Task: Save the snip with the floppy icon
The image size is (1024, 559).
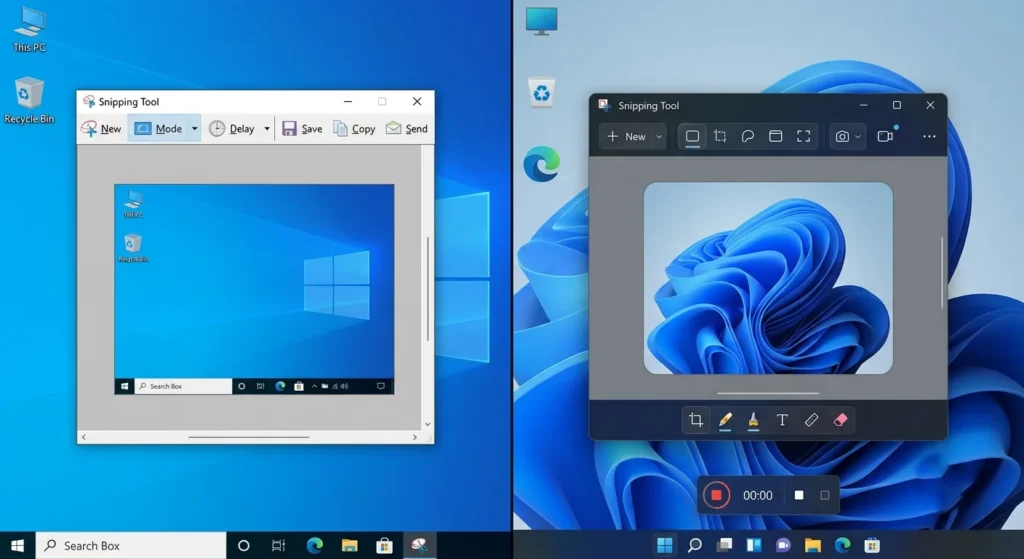Action: tap(302, 129)
